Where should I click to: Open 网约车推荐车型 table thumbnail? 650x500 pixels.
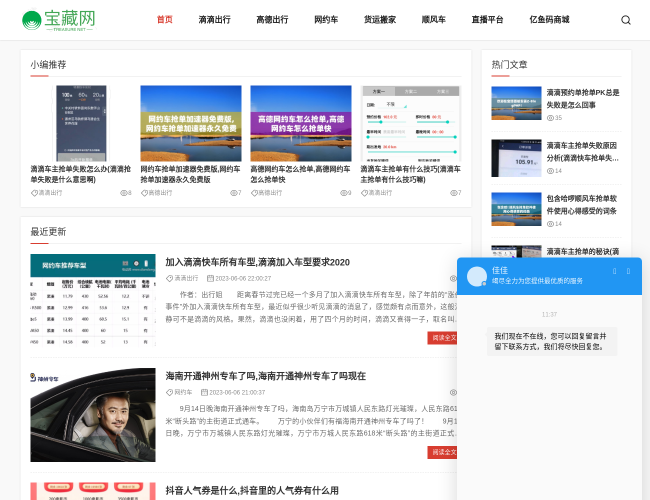click(93, 301)
